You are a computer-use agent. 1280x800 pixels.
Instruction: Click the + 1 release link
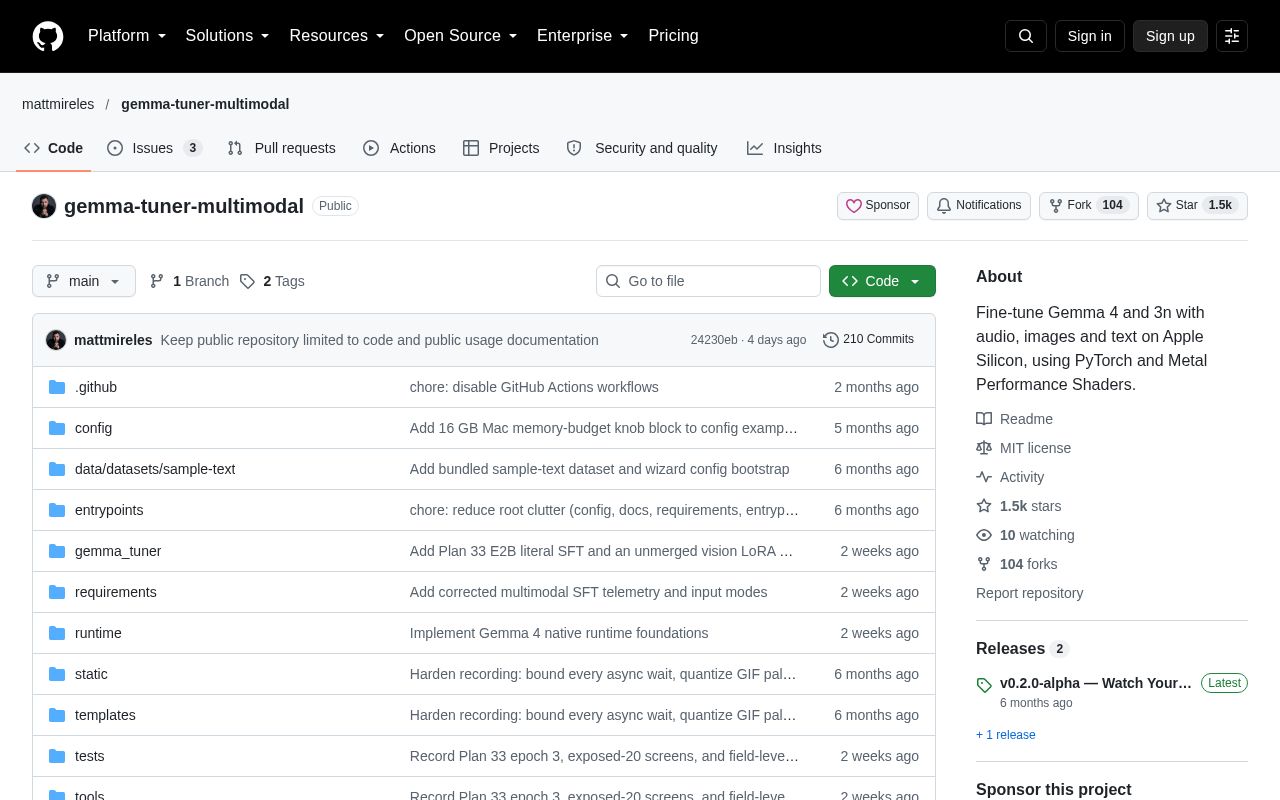pyautogui.click(x=1006, y=735)
